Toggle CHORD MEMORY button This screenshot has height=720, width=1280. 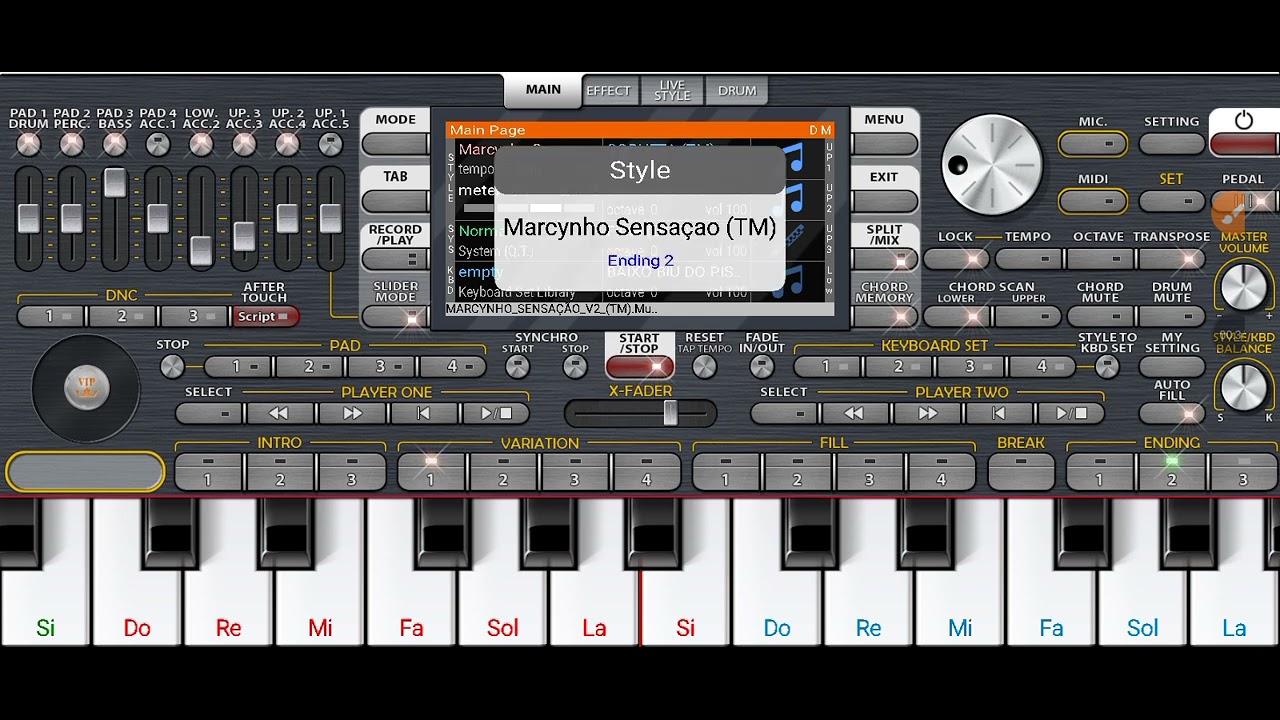[x=884, y=317]
